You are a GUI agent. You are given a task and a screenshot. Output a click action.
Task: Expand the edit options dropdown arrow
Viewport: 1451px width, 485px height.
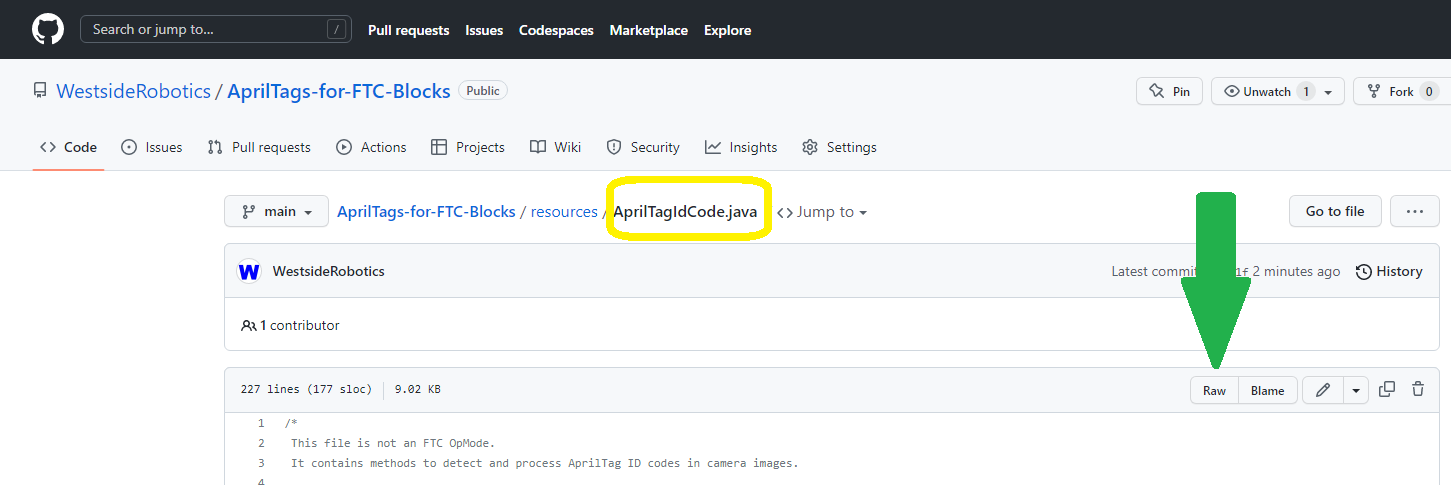coord(1356,390)
